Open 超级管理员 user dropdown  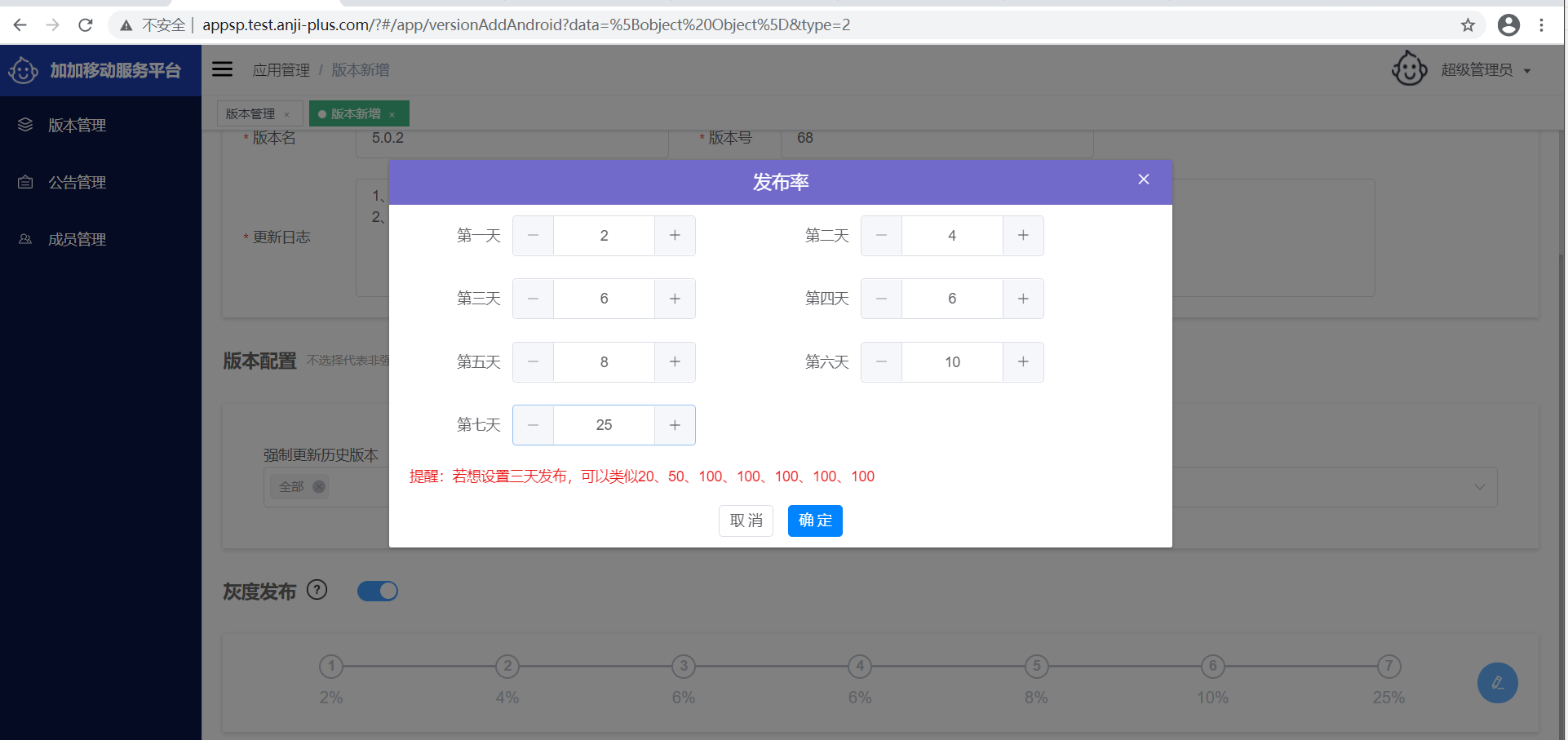[1485, 70]
